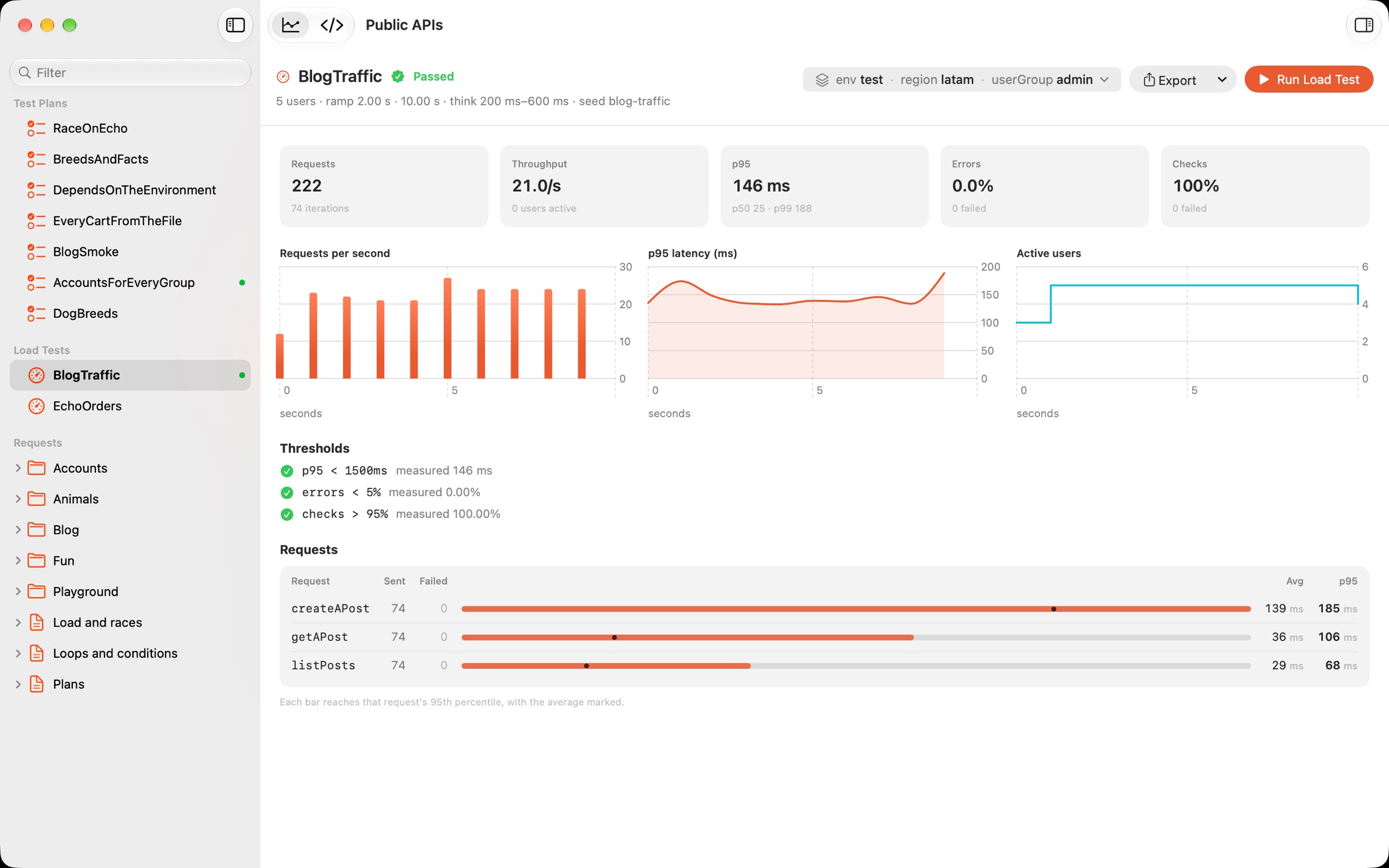
Task: Expand the Animals folder
Action: [x=18, y=499]
